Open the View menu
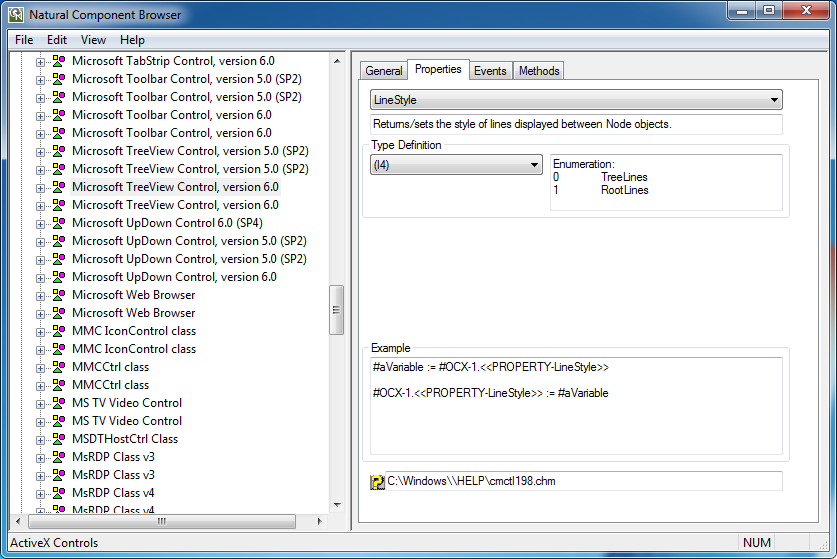 click(93, 40)
